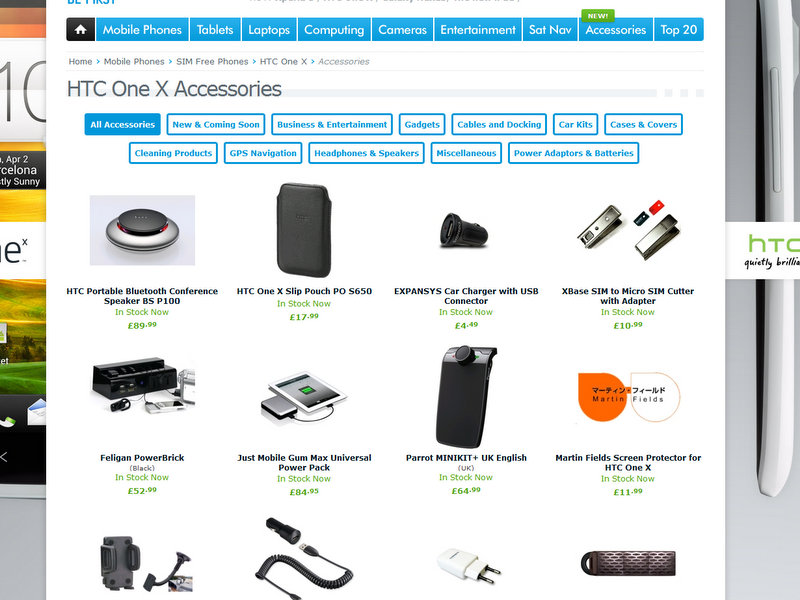Open the Laptops navigation tab
Viewport: 800px width, 600px height.
[269, 30]
